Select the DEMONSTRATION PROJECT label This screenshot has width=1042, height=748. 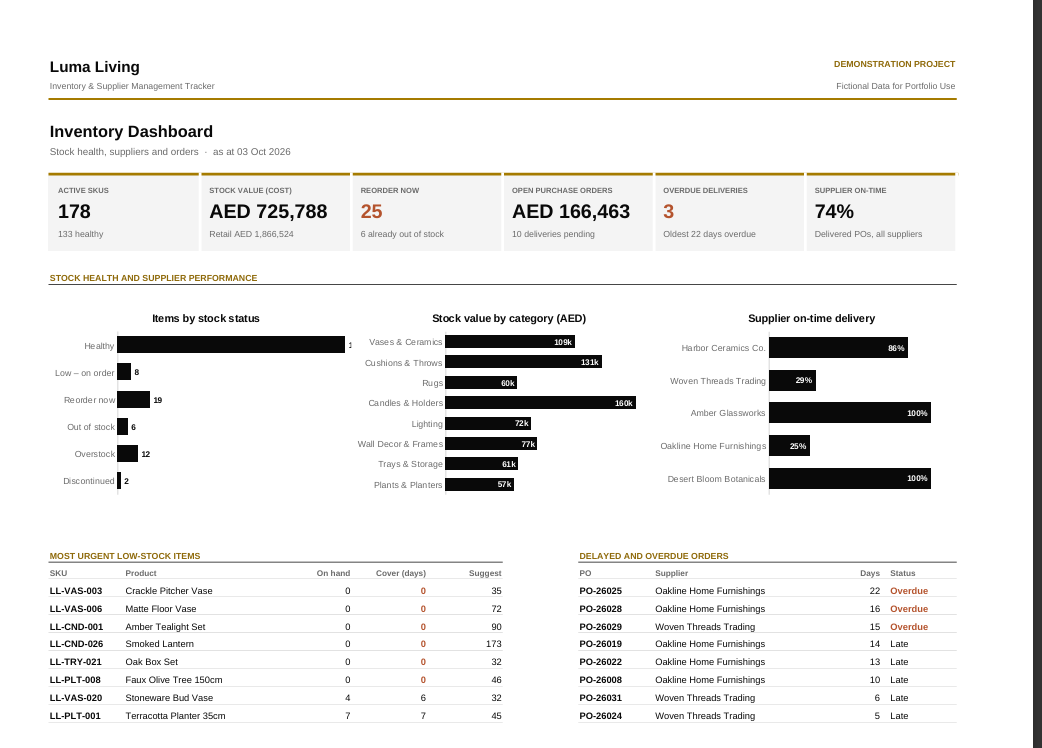(894, 64)
